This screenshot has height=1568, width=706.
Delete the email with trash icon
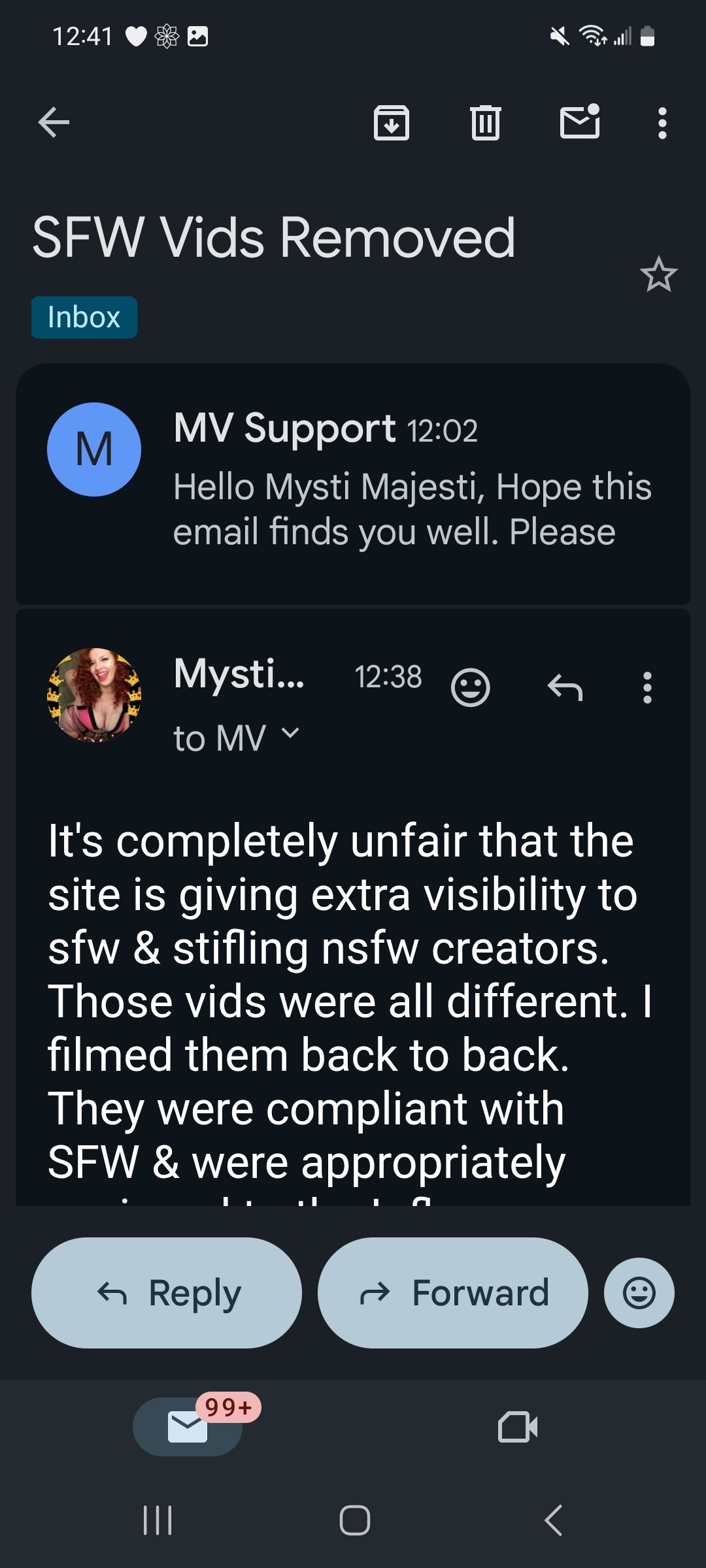pyautogui.click(x=486, y=122)
